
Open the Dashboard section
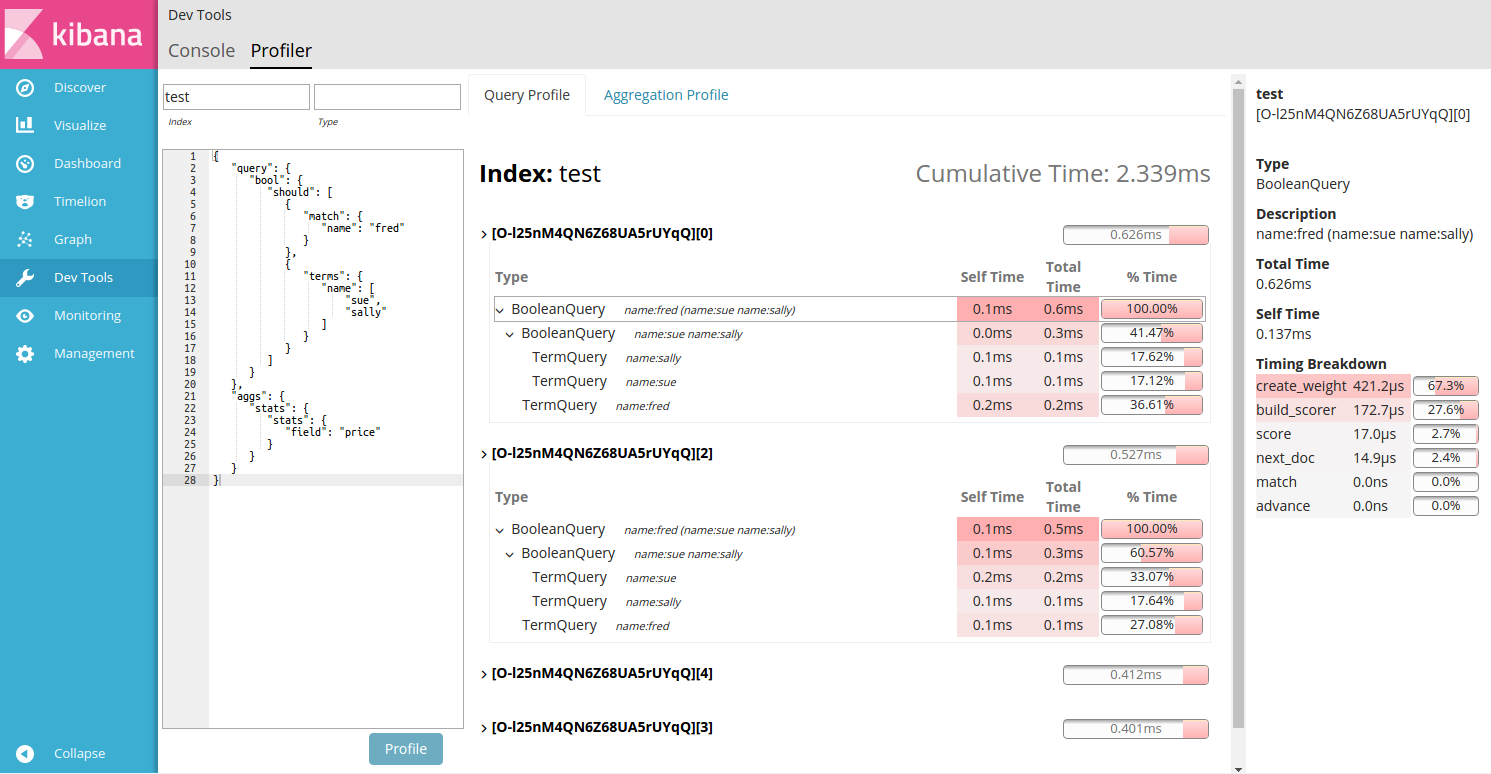point(23,163)
